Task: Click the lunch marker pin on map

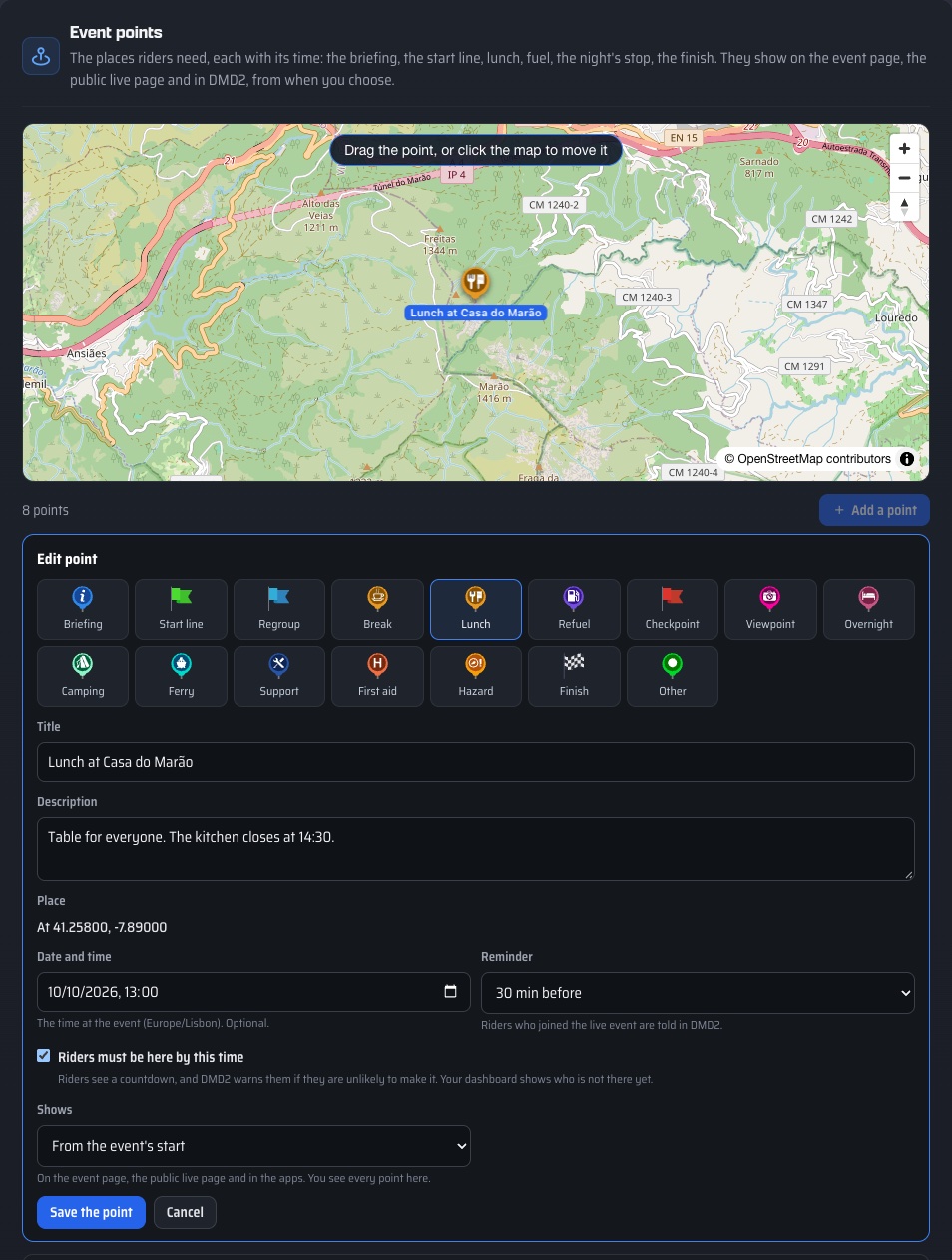Action: tap(475, 284)
